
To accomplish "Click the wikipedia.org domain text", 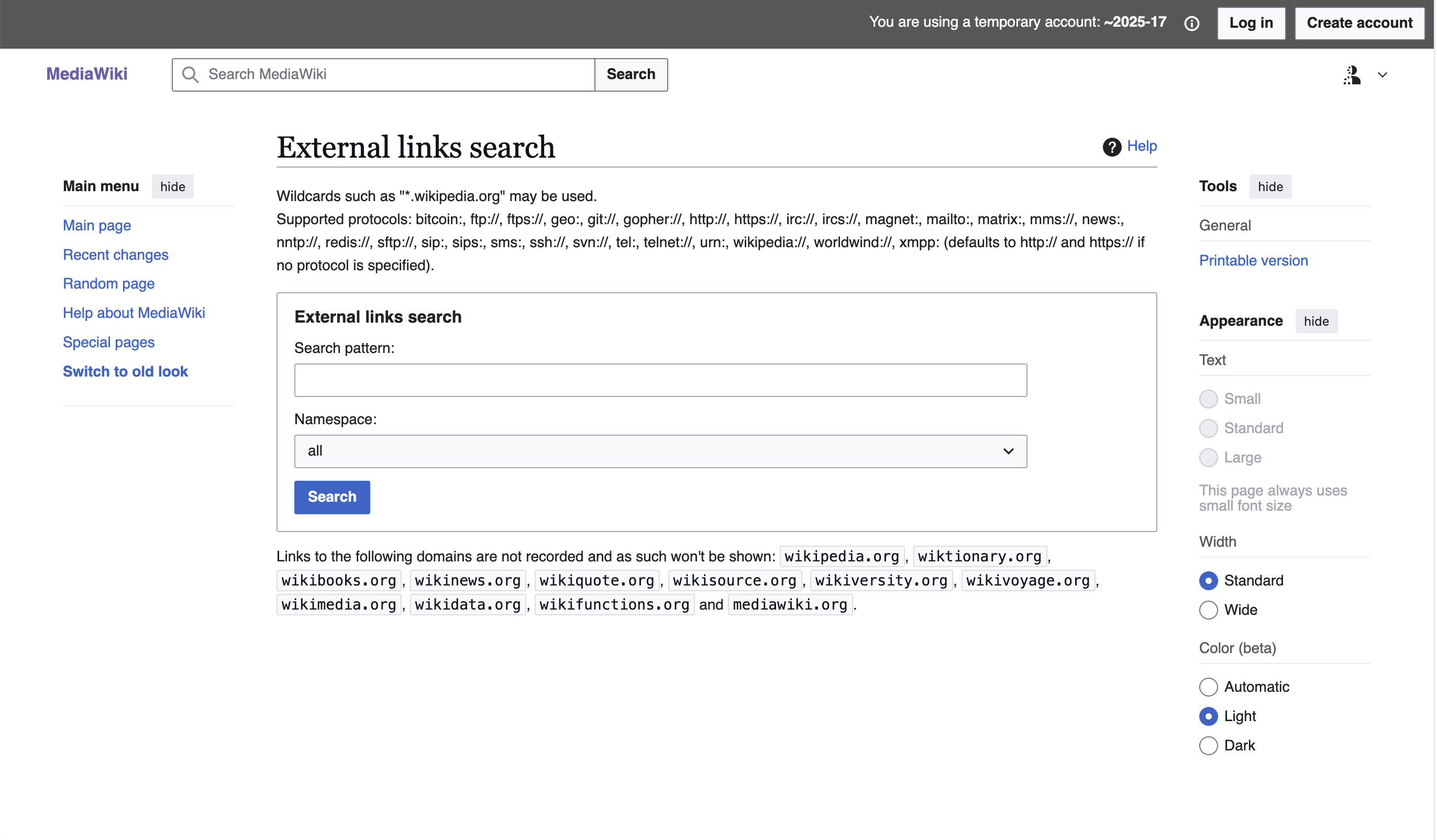I will tap(842, 556).
